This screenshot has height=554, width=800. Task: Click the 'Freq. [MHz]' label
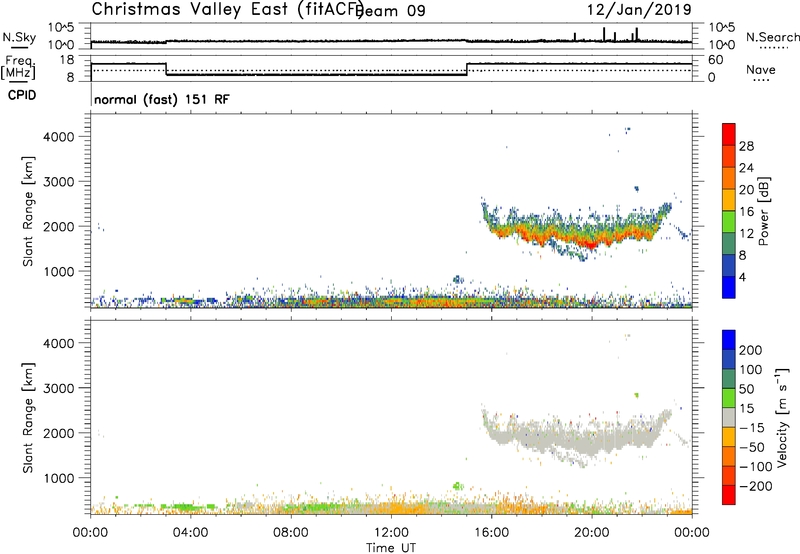tap(18, 68)
